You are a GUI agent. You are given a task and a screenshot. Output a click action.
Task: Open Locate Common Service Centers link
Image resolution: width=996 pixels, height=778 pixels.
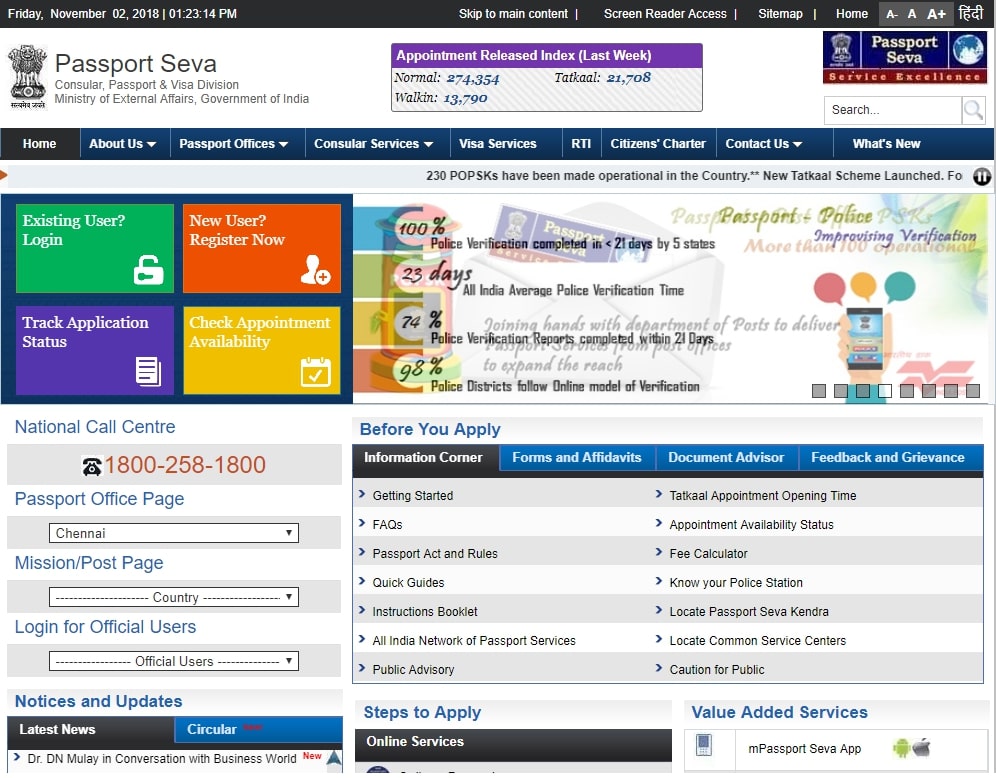[x=758, y=641]
